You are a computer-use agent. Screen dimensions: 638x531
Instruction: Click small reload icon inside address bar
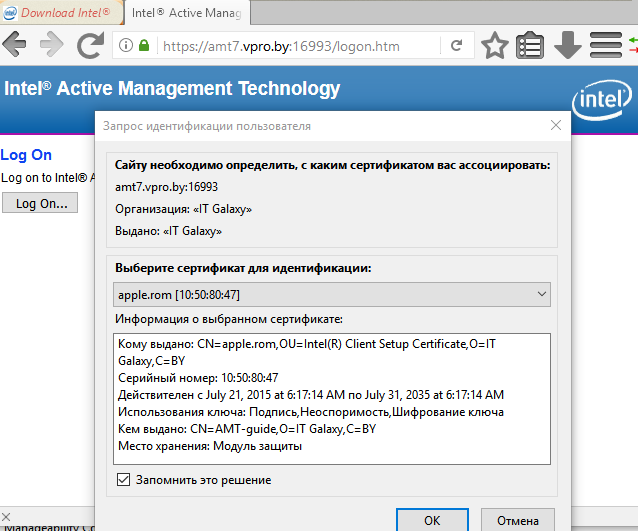coord(457,45)
